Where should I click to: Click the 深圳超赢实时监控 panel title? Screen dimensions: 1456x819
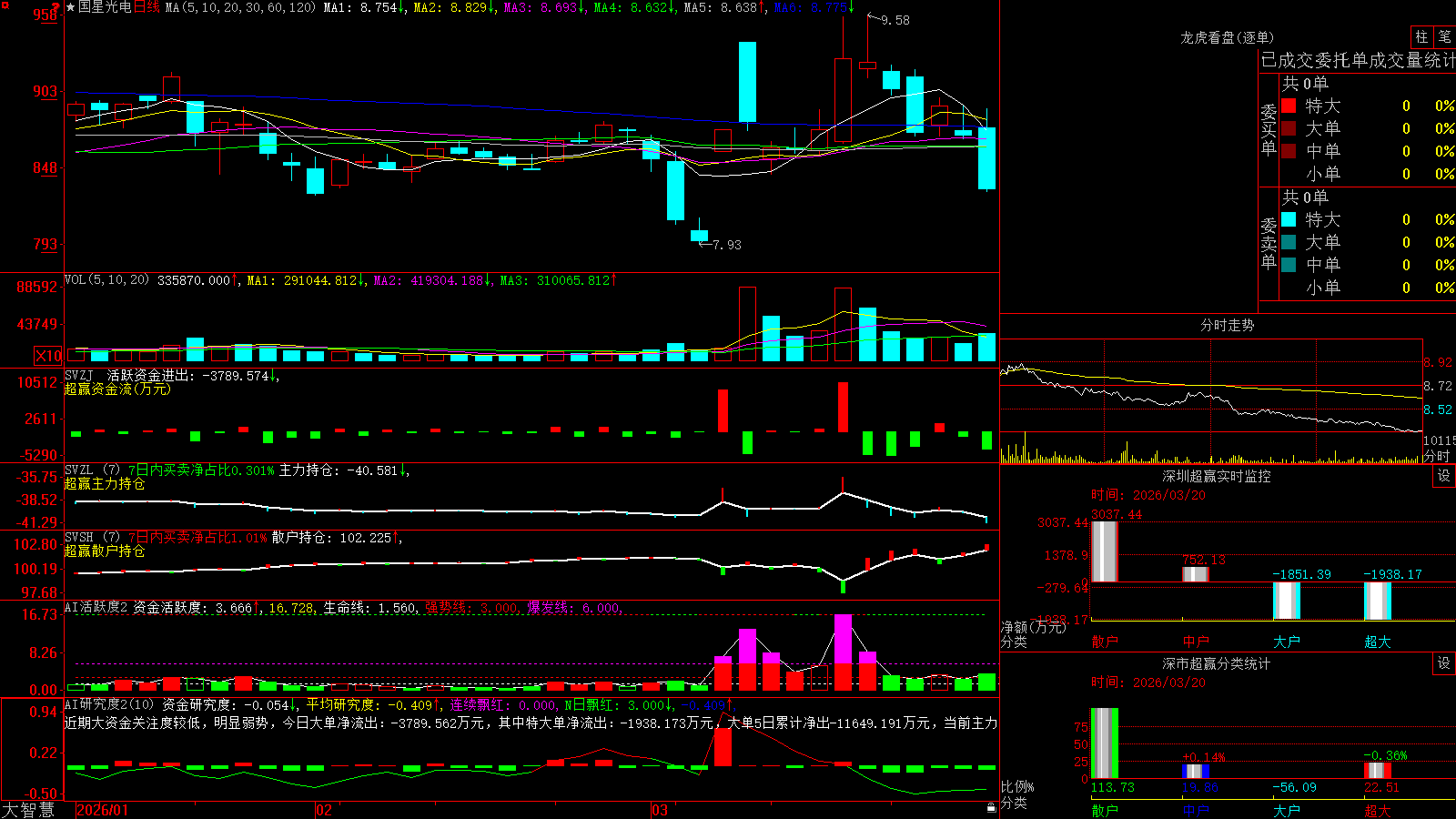point(1216,476)
